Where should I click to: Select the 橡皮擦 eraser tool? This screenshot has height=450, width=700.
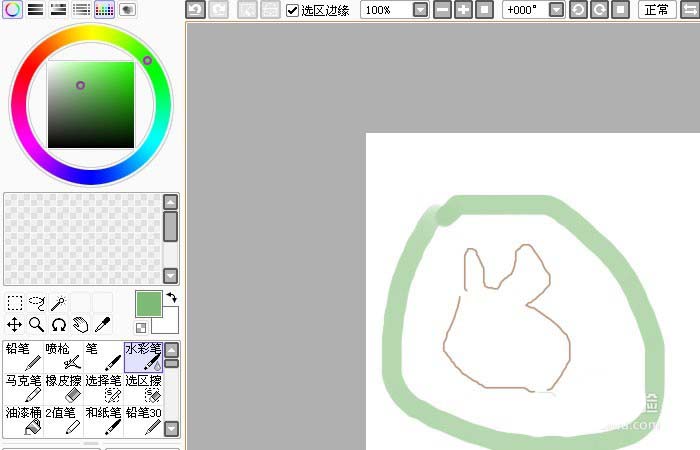point(63,388)
